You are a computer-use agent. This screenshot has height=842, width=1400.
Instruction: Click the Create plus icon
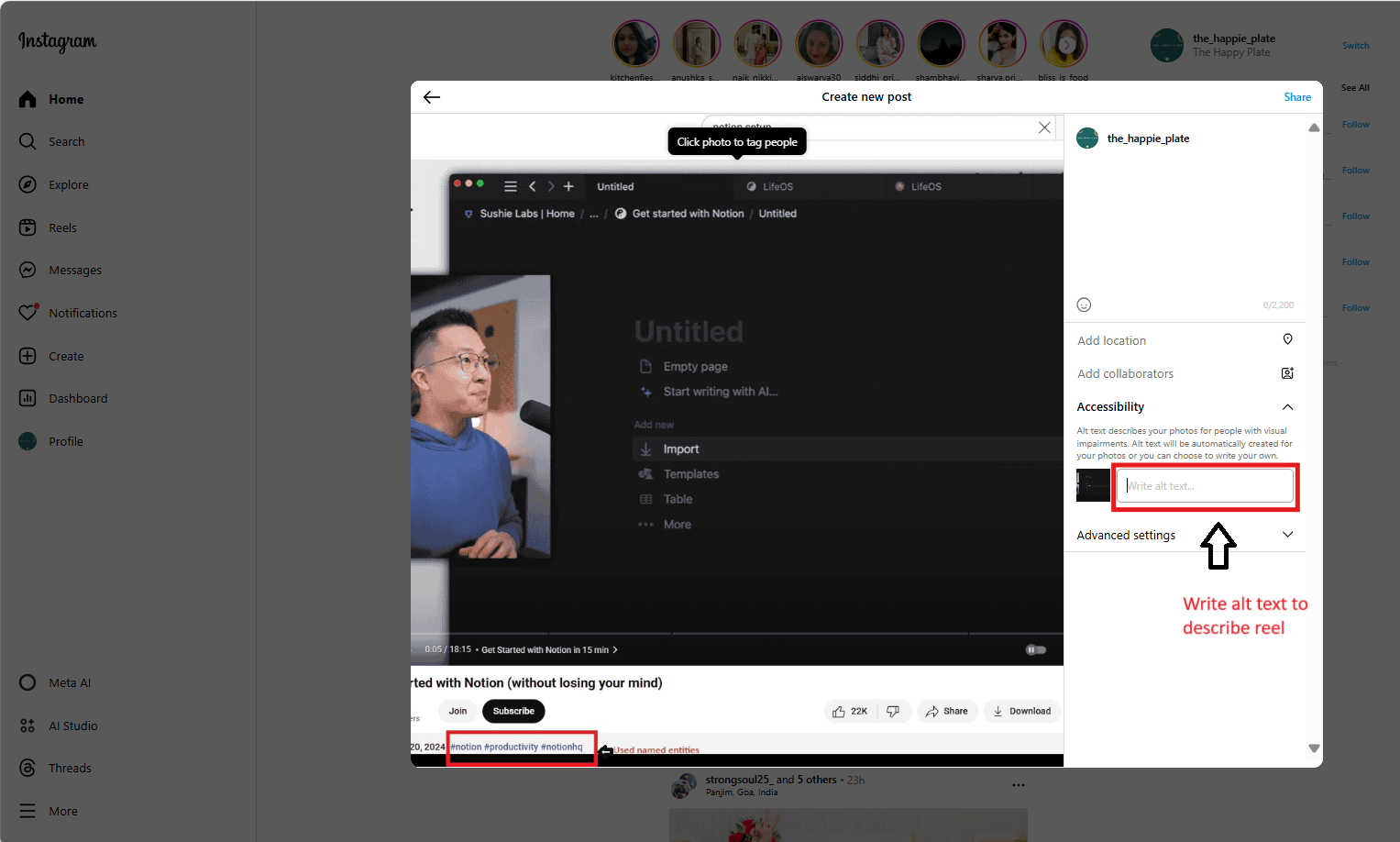tap(28, 356)
